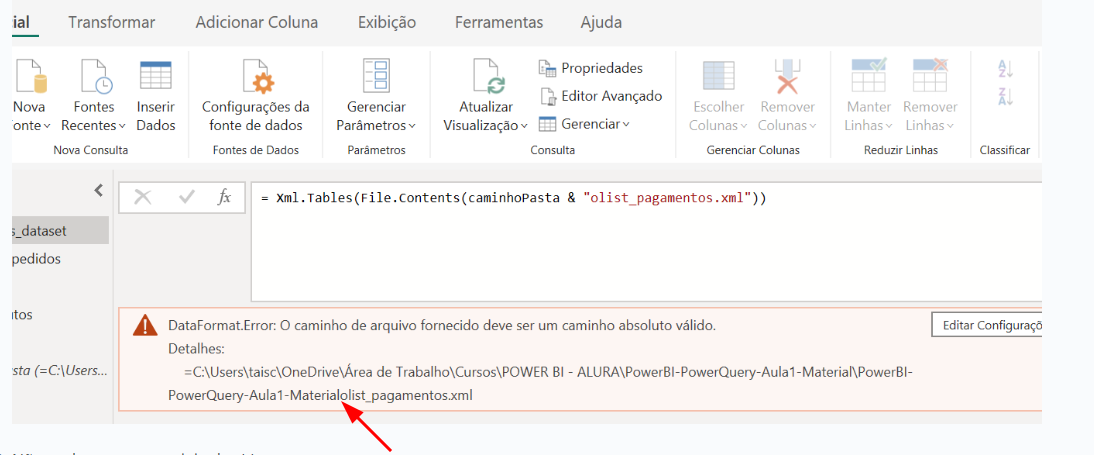Collapse the queries pane with the chevron
Image resolution: width=1094 pixels, height=455 pixels.
[x=98, y=190]
